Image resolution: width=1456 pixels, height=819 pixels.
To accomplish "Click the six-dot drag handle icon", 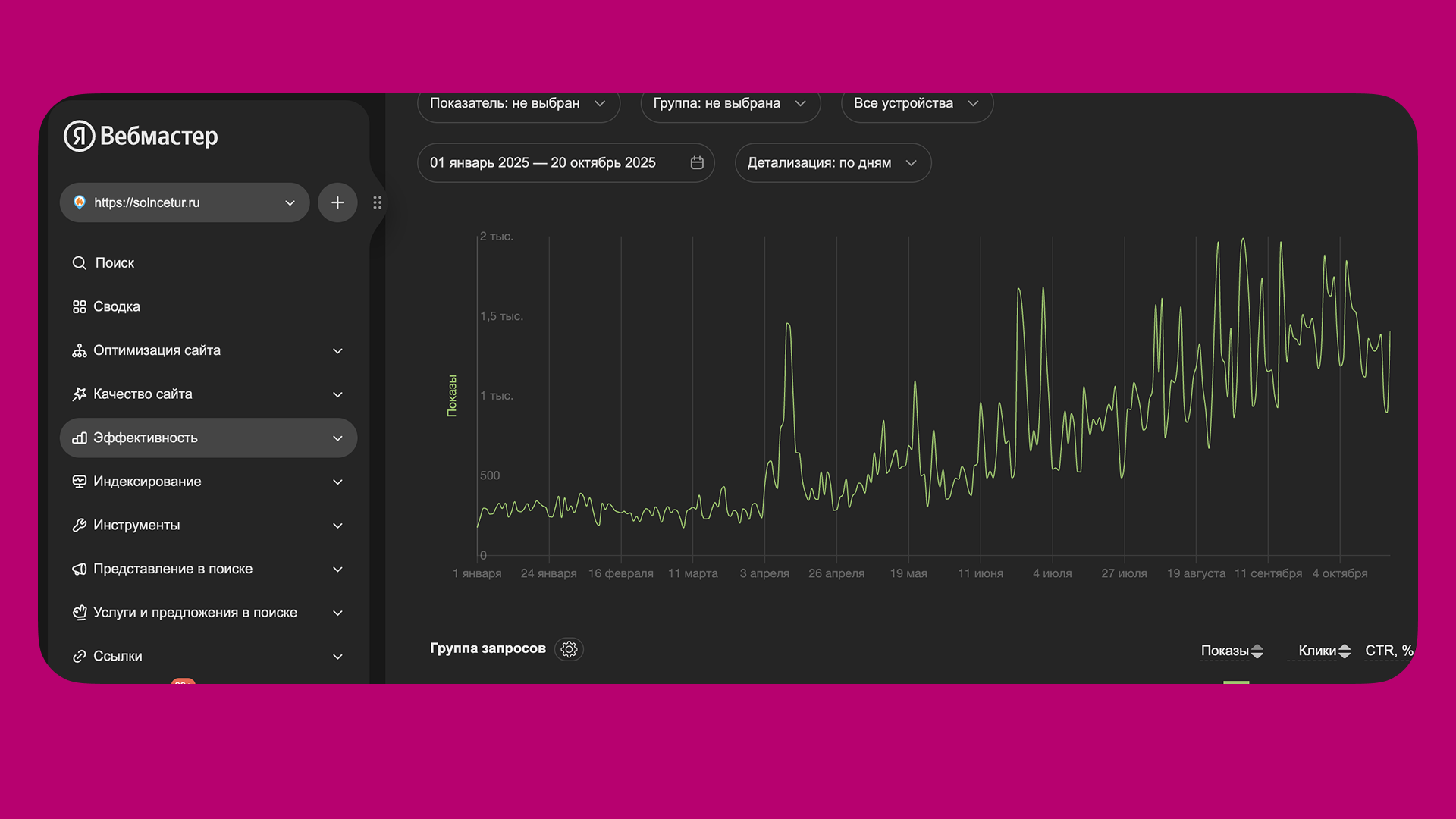I will (377, 202).
